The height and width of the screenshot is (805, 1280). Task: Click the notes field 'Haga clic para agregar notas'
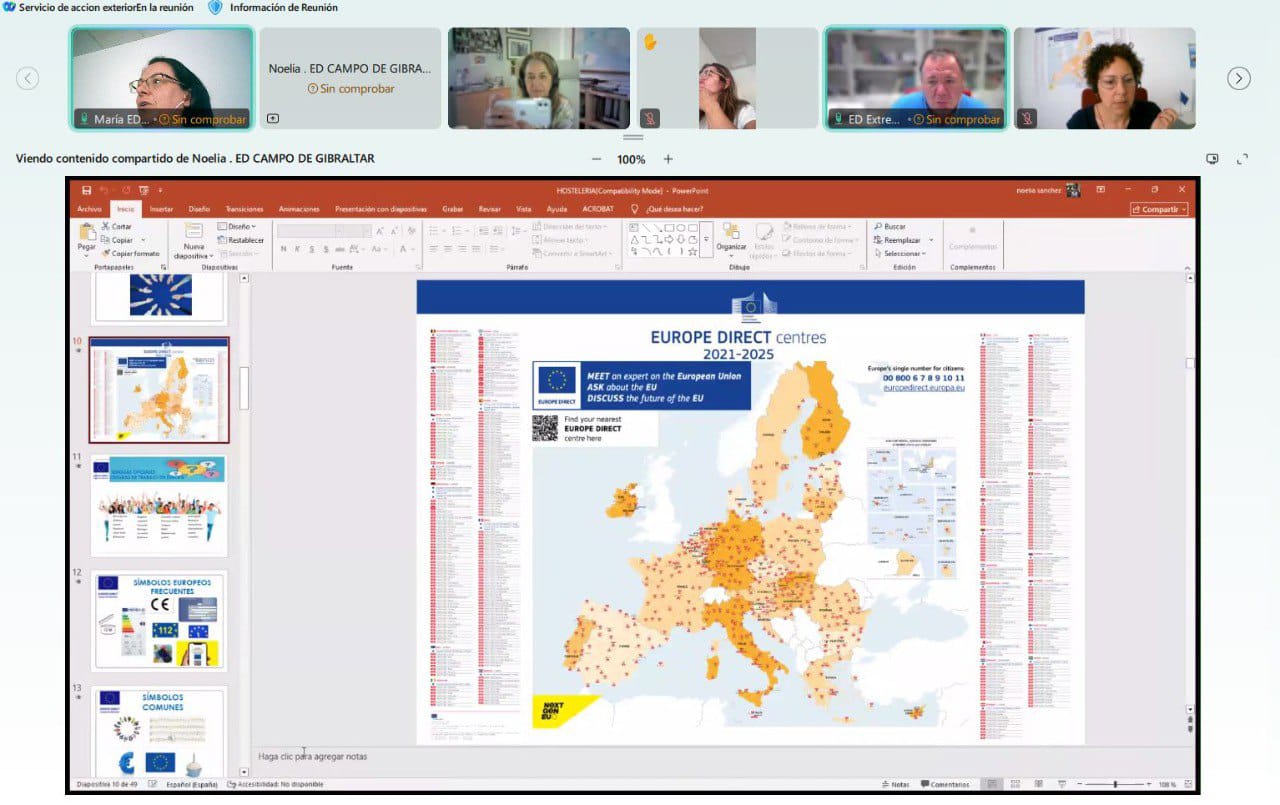coord(312,756)
